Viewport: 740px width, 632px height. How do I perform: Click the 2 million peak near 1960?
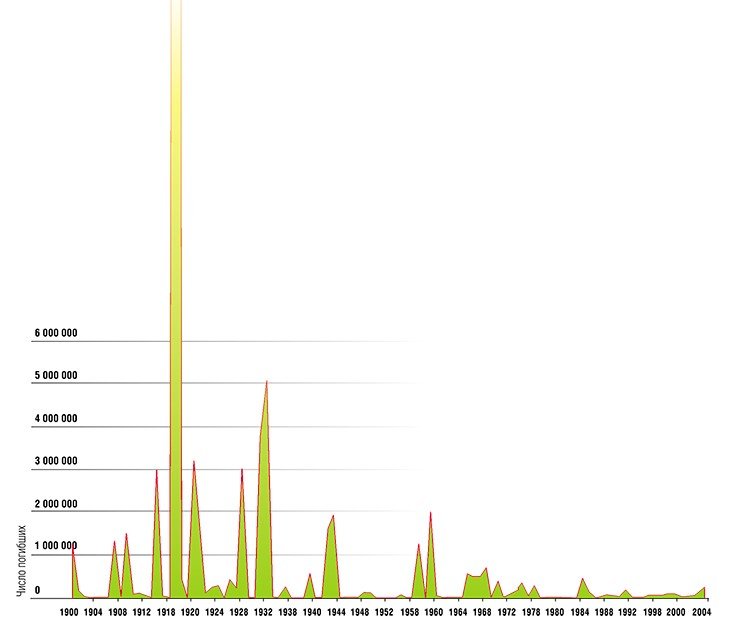pyautogui.click(x=431, y=557)
